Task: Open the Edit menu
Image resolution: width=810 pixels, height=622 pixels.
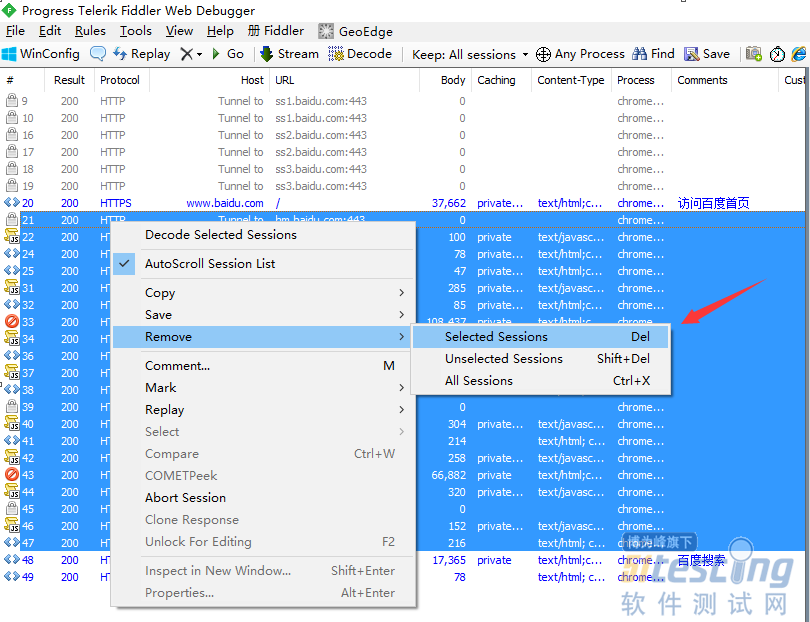Action: [50, 31]
